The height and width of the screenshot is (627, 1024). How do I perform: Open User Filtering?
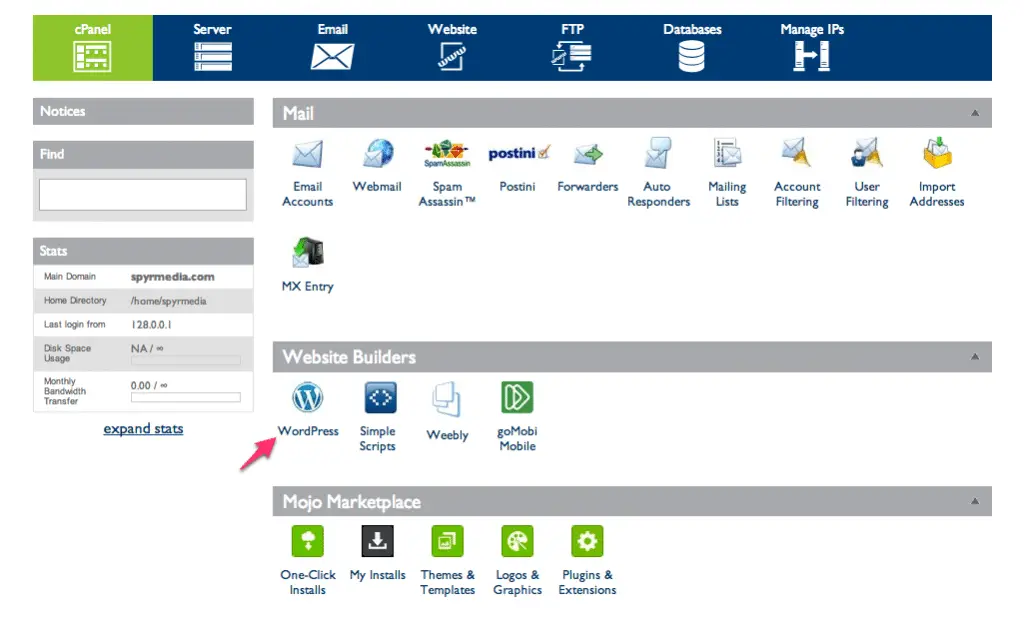(867, 153)
